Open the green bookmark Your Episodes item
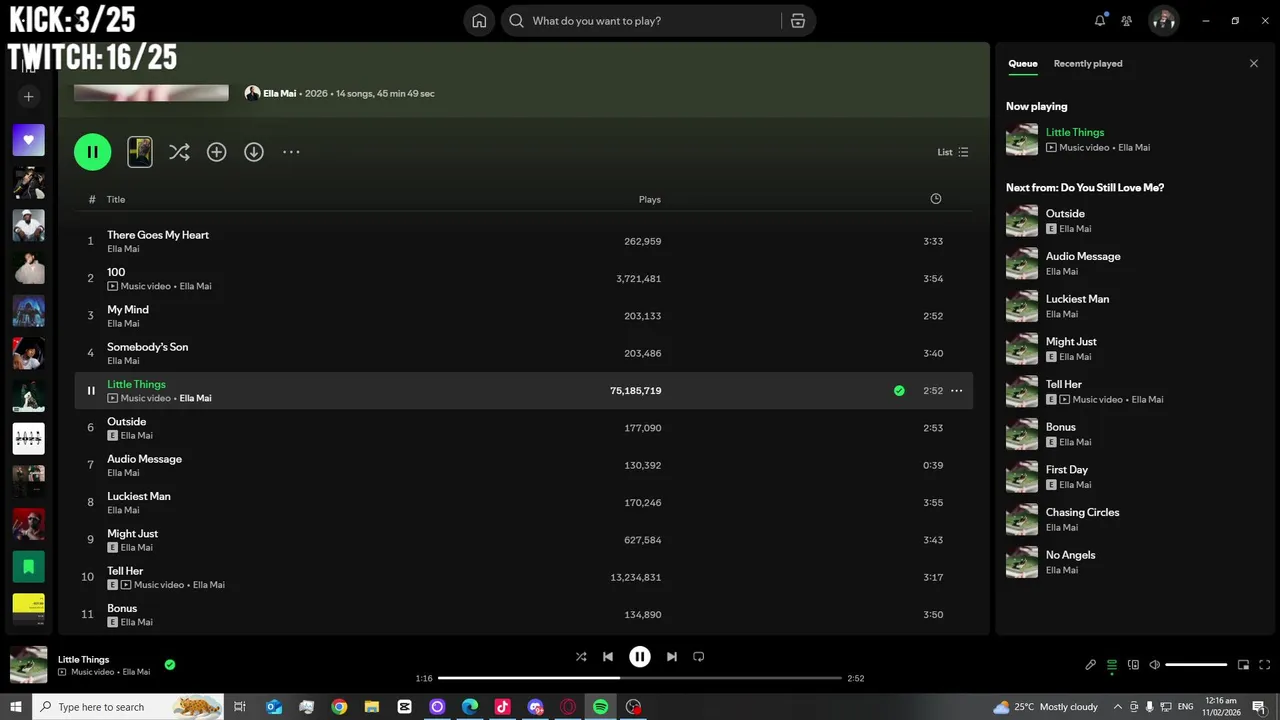The height and width of the screenshot is (720, 1280). pyautogui.click(x=28, y=567)
